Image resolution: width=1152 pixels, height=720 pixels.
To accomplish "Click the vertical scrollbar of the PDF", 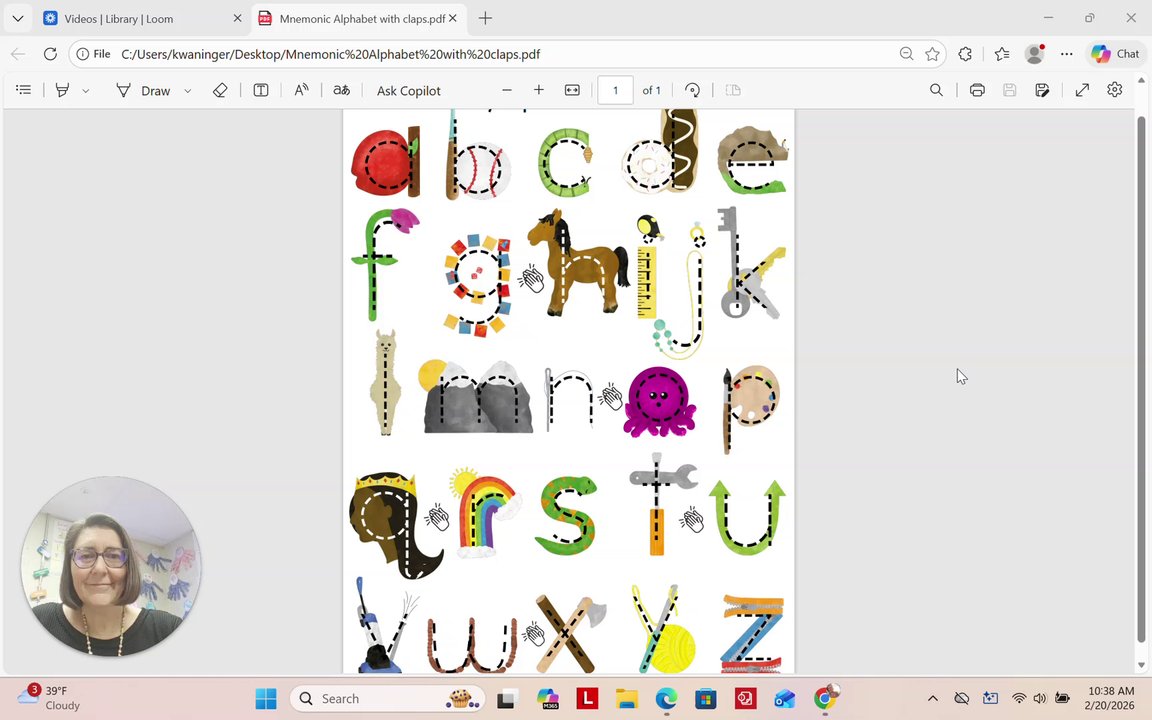I will [1141, 380].
